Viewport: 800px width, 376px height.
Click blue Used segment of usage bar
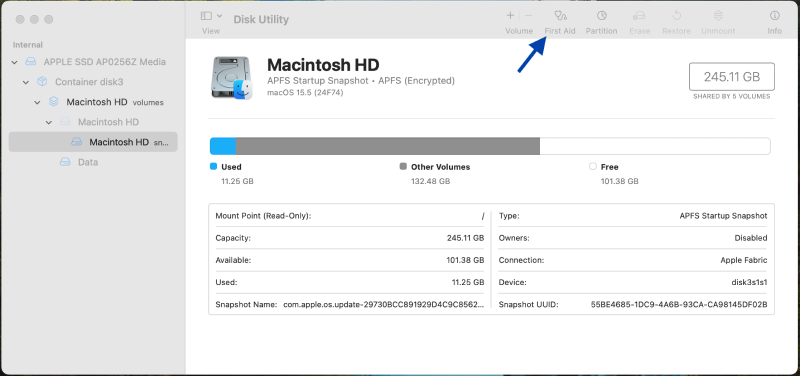223,146
